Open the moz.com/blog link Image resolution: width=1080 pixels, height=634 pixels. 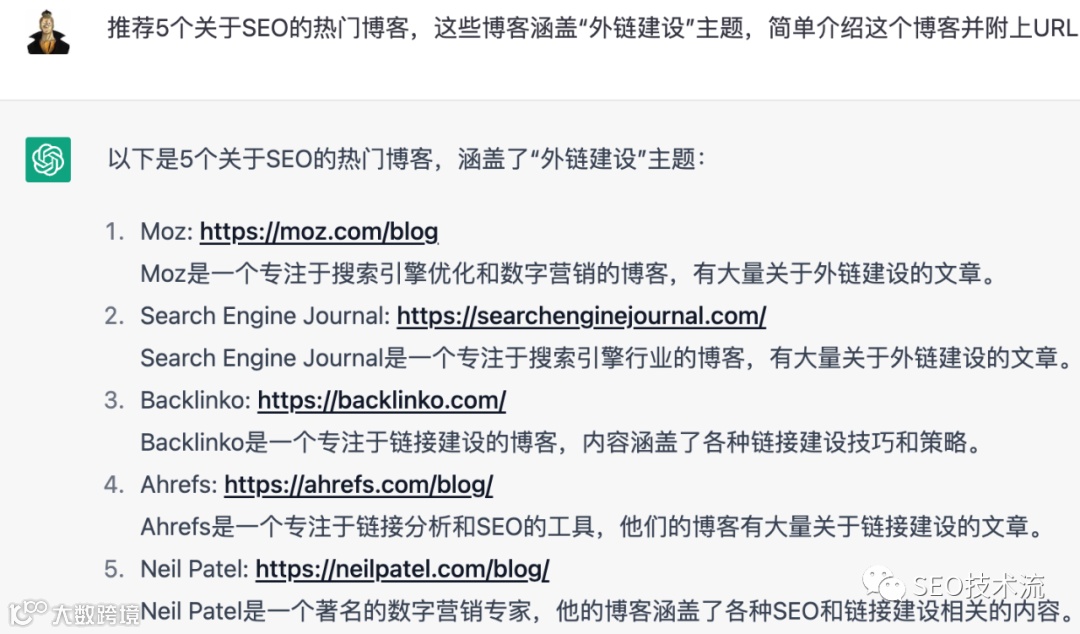319,232
